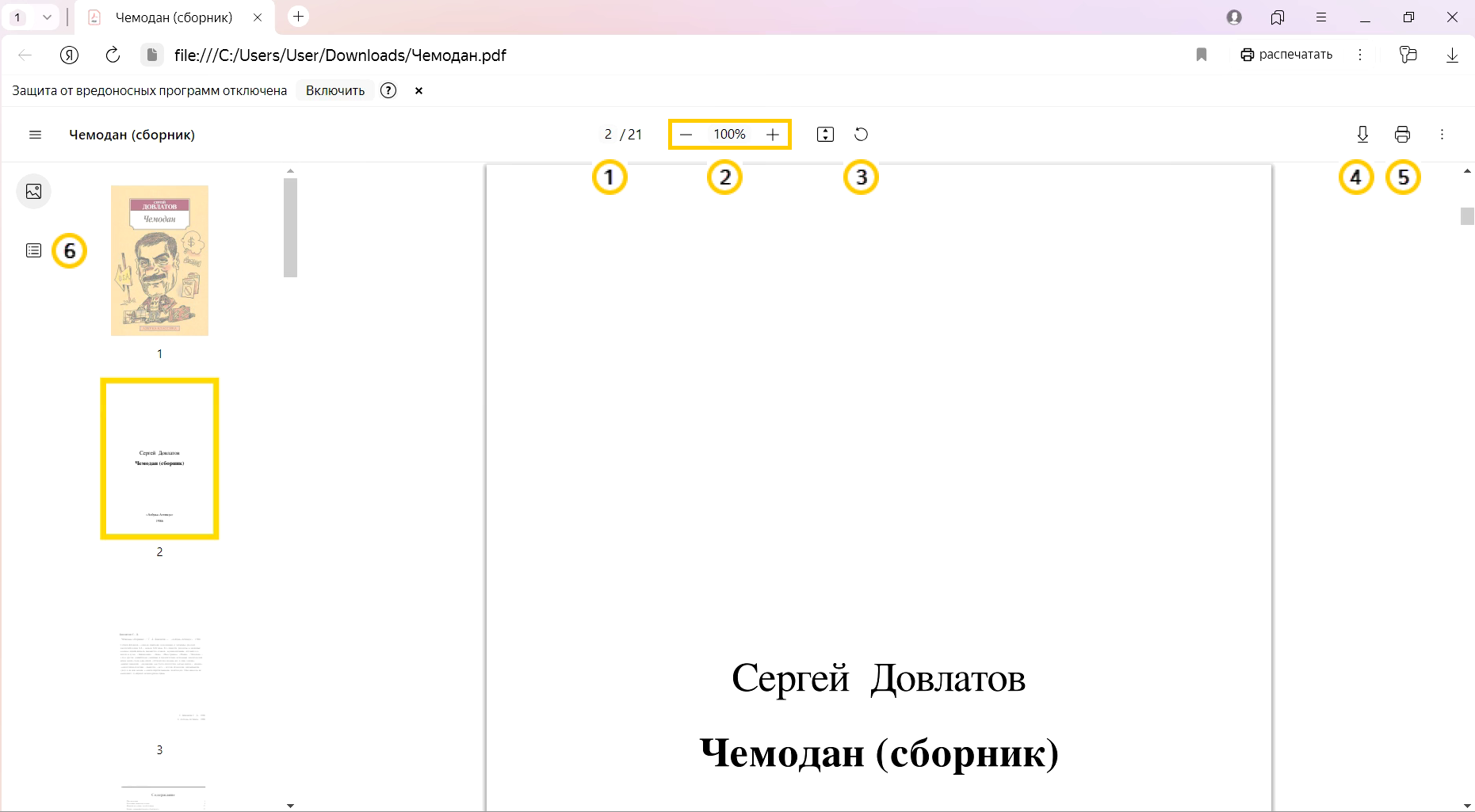Click Включить to enable protection
1475x812 pixels.
coord(335,91)
